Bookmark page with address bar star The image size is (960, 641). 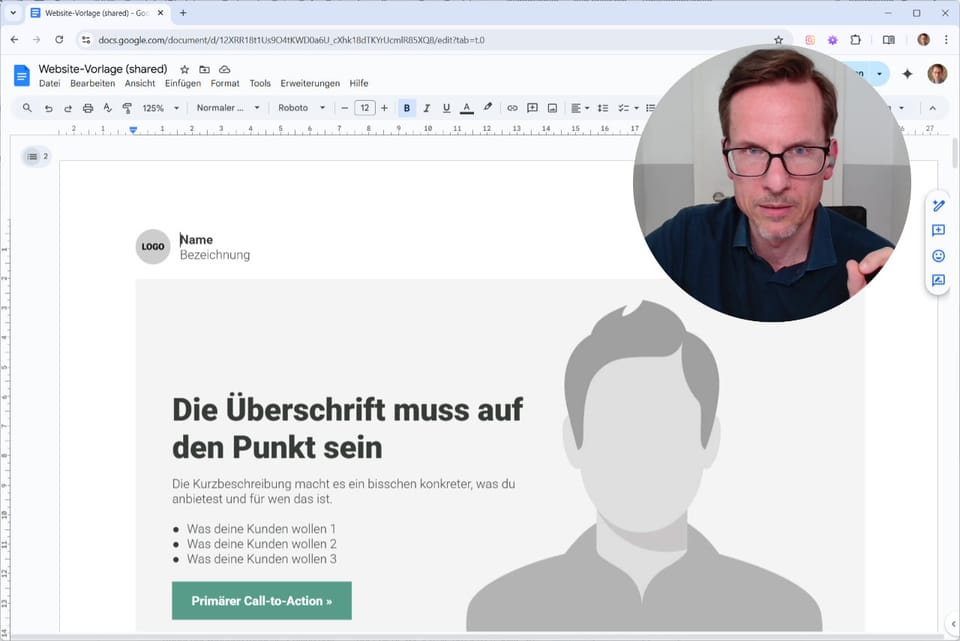[x=778, y=40]
